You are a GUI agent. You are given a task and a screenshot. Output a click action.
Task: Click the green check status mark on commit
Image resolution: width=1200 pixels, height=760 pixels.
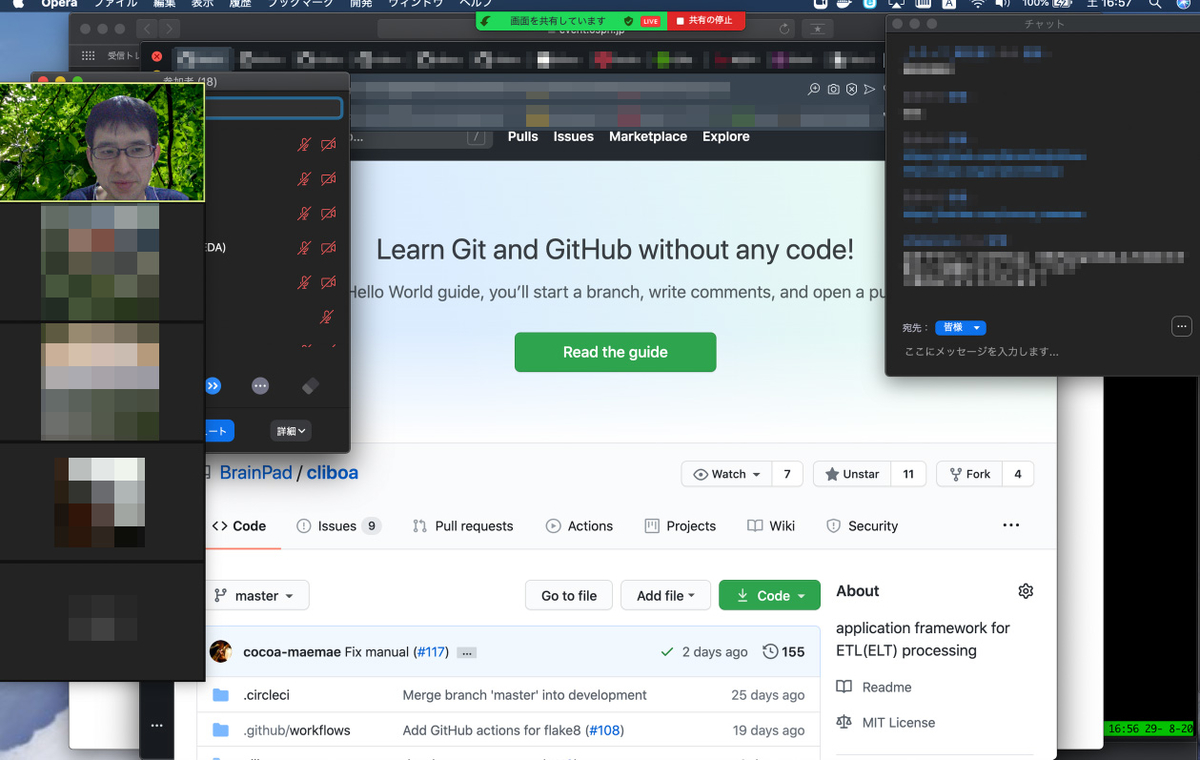pos(667,651)
